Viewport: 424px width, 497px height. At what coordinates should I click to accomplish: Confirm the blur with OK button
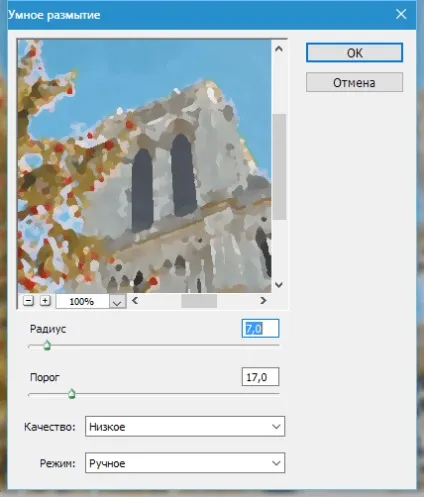354,53
